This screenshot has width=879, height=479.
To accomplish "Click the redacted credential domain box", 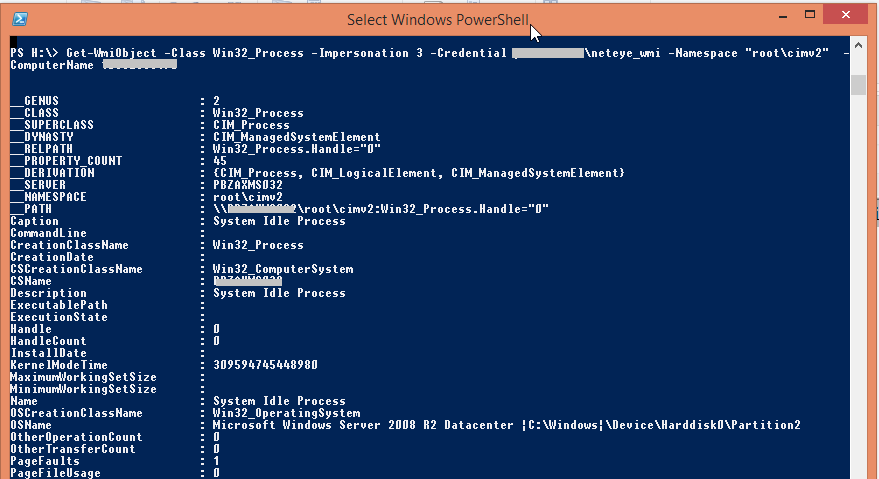I will (548, 53).
